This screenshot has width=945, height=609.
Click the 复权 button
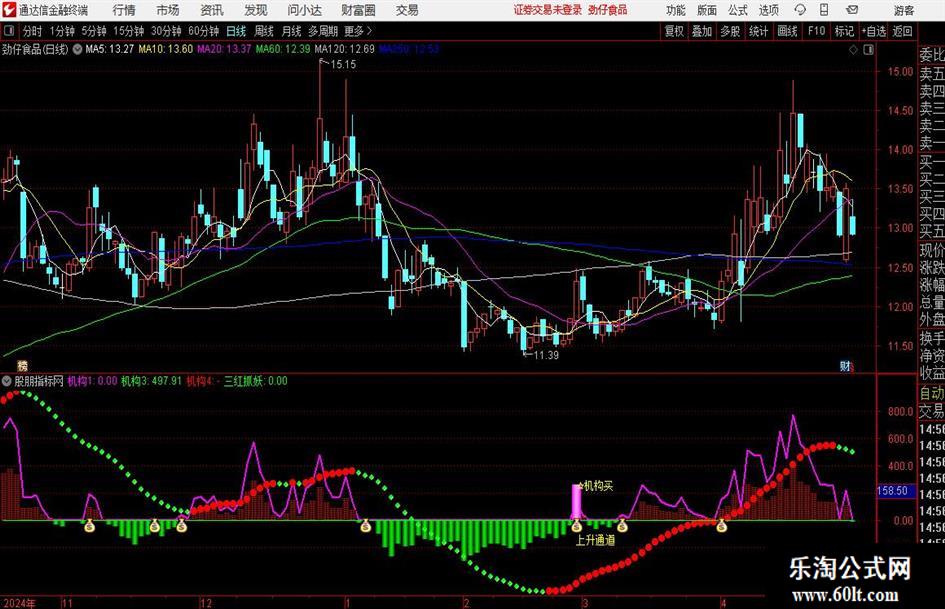pyautogui.click(x=674, y=31)
